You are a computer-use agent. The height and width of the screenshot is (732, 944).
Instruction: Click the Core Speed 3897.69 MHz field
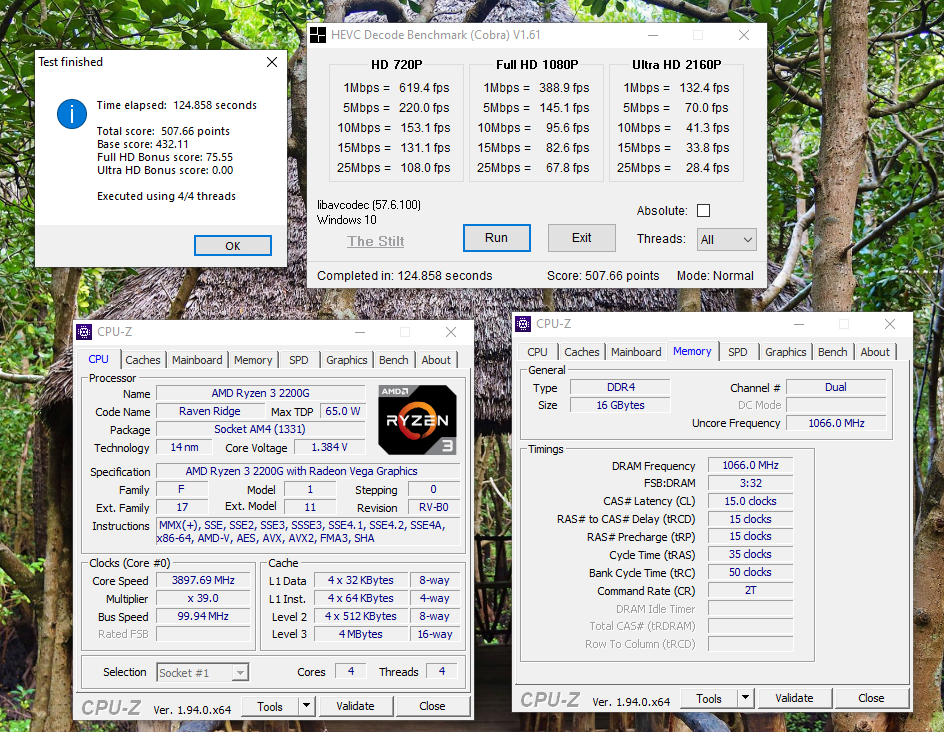click(203, 580)
